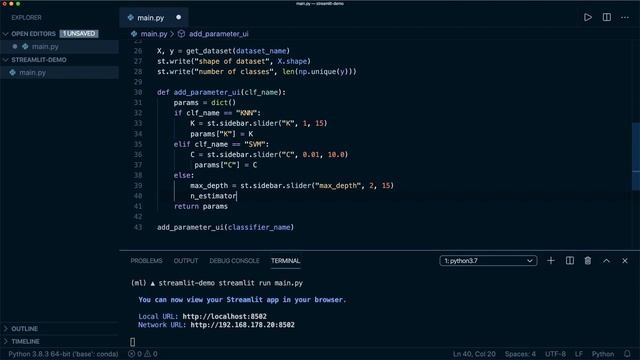Open Network URL http://192.168.178.20:8502 link
Viewport: 640px width, 360px height.
(242, 325)
